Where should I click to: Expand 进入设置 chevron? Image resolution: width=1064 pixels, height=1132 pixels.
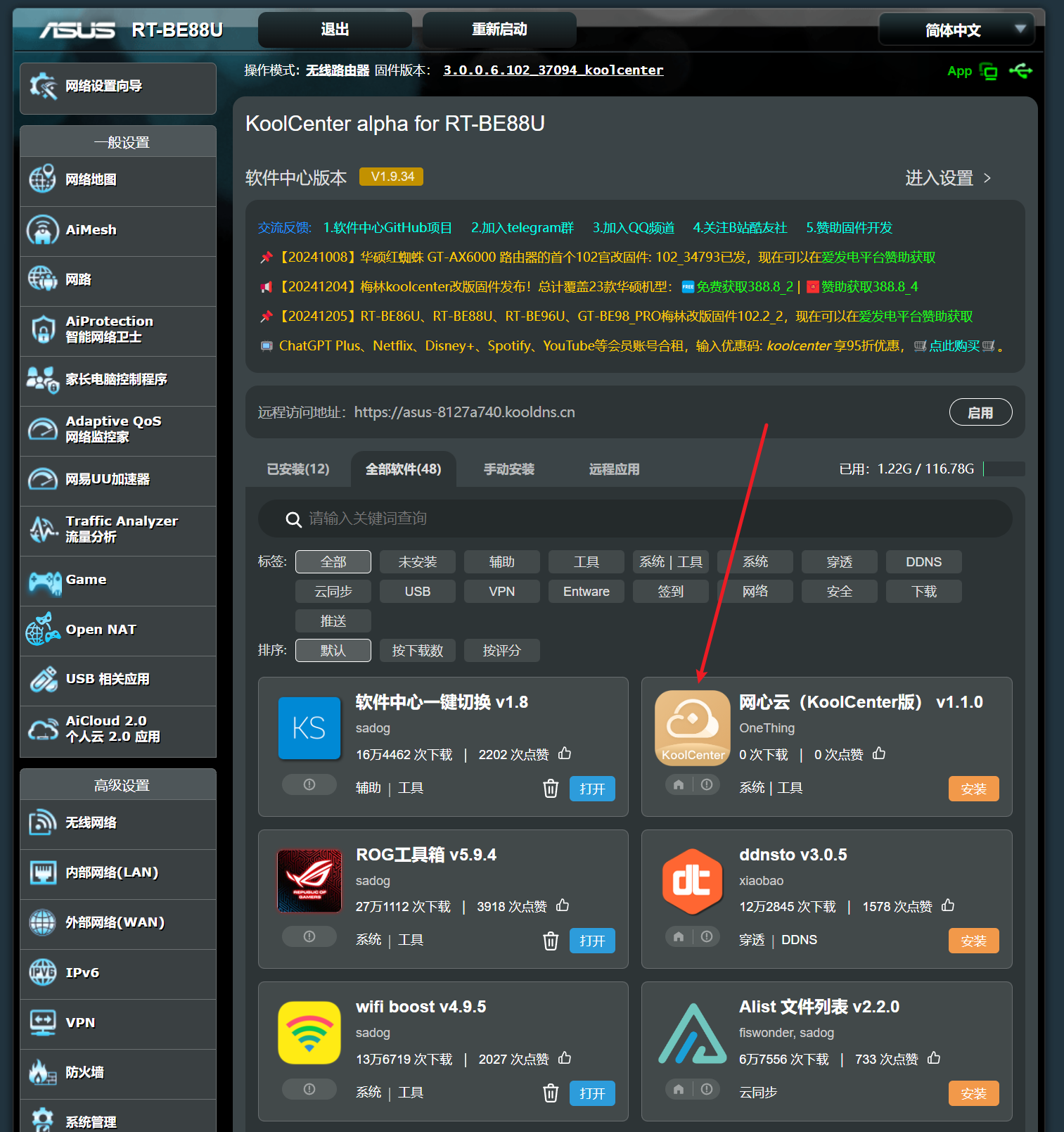coord(987,178)
